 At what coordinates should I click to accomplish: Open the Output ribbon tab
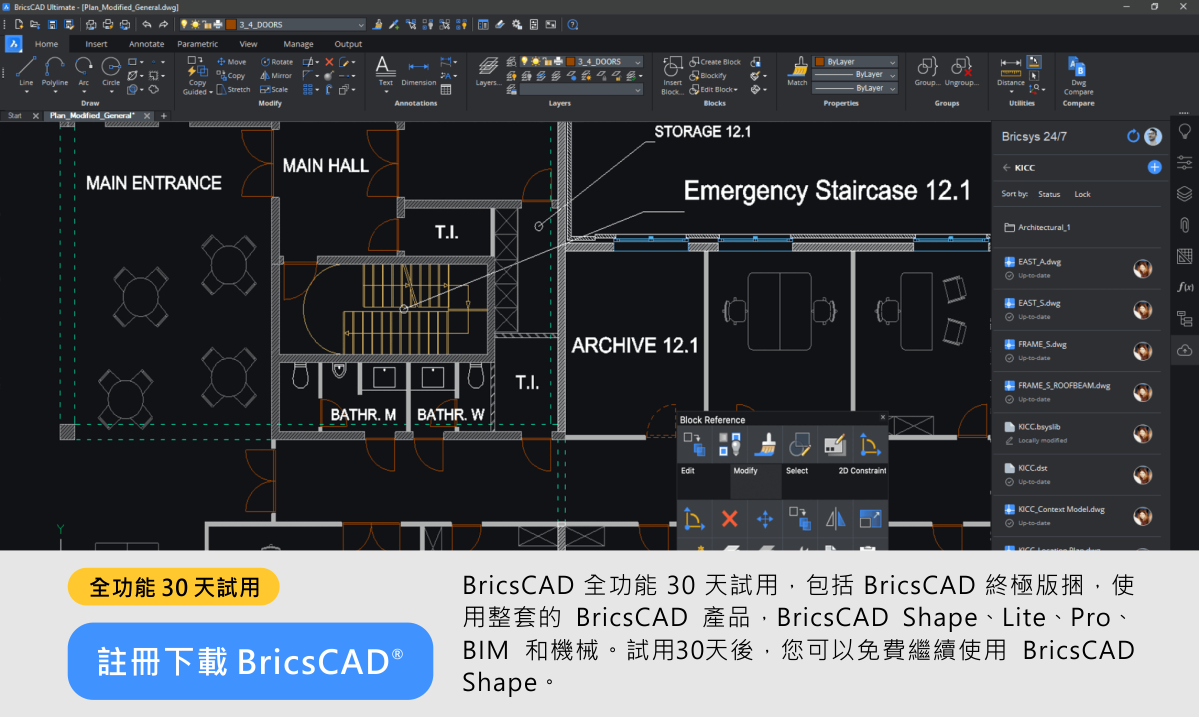click(348, 44)
